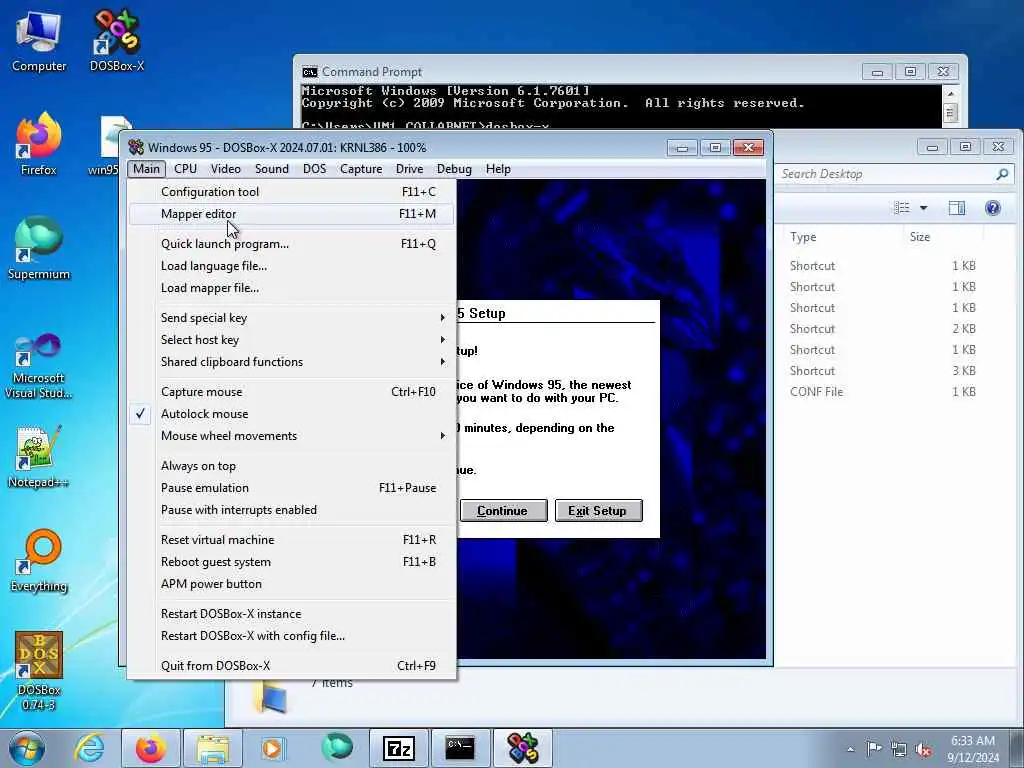Open the Microsoft Visual Studio desktop shortcut
Image resolution: width=1024 pixels, height=768 pixels.
point(39,366)
